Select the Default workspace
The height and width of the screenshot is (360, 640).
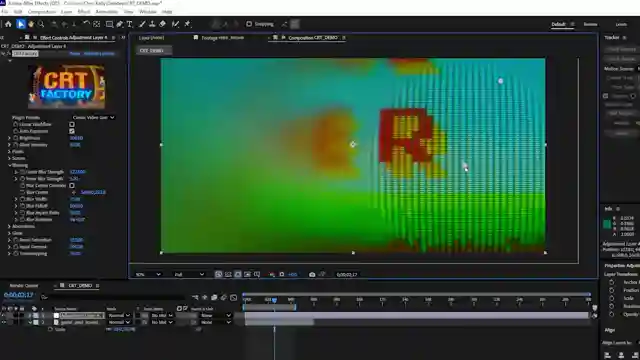pos(558,24)
